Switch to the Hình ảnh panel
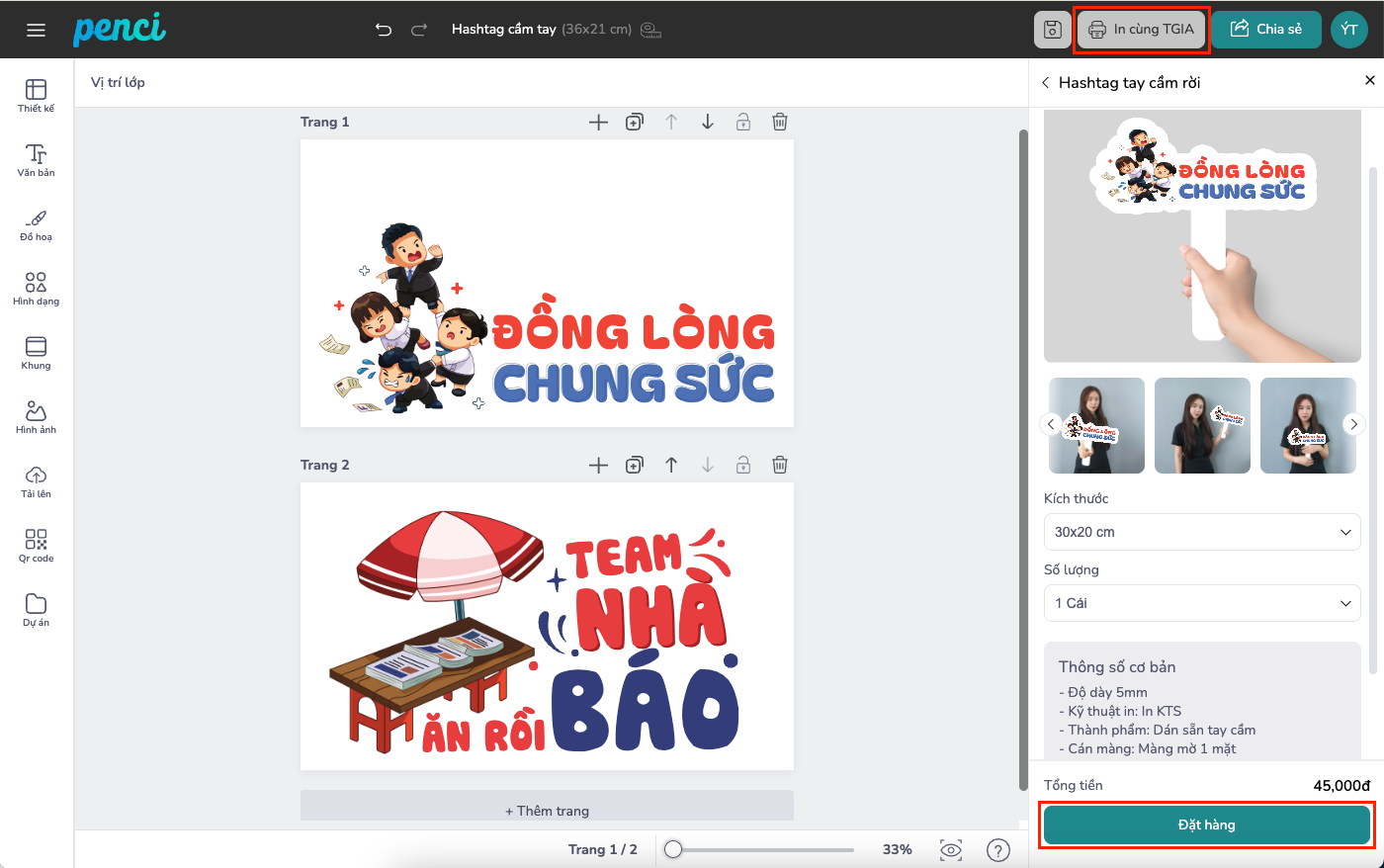 point(37,416)
